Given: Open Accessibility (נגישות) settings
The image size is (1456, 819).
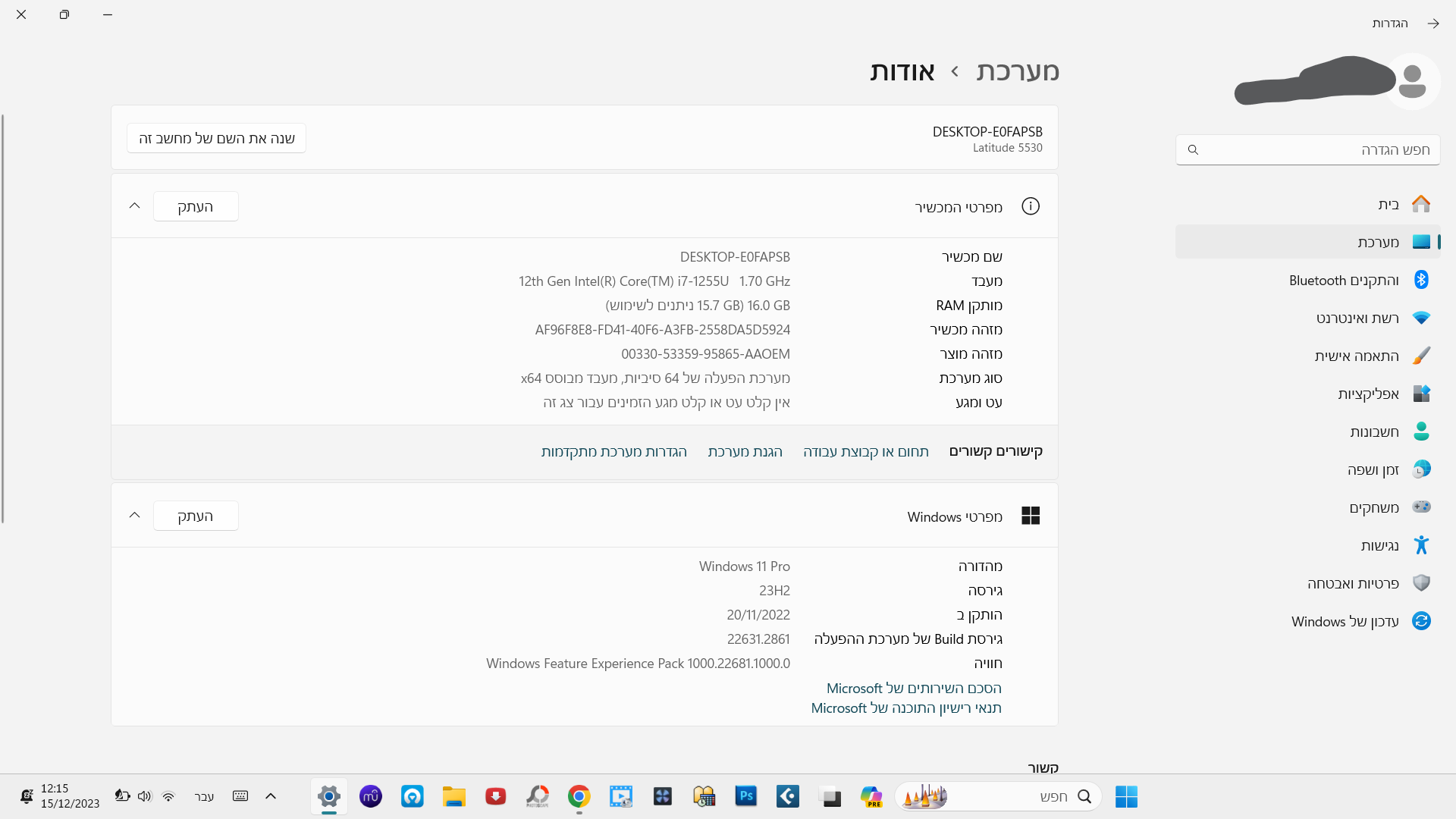Looking at the screenshot, I should (1379, 546).
